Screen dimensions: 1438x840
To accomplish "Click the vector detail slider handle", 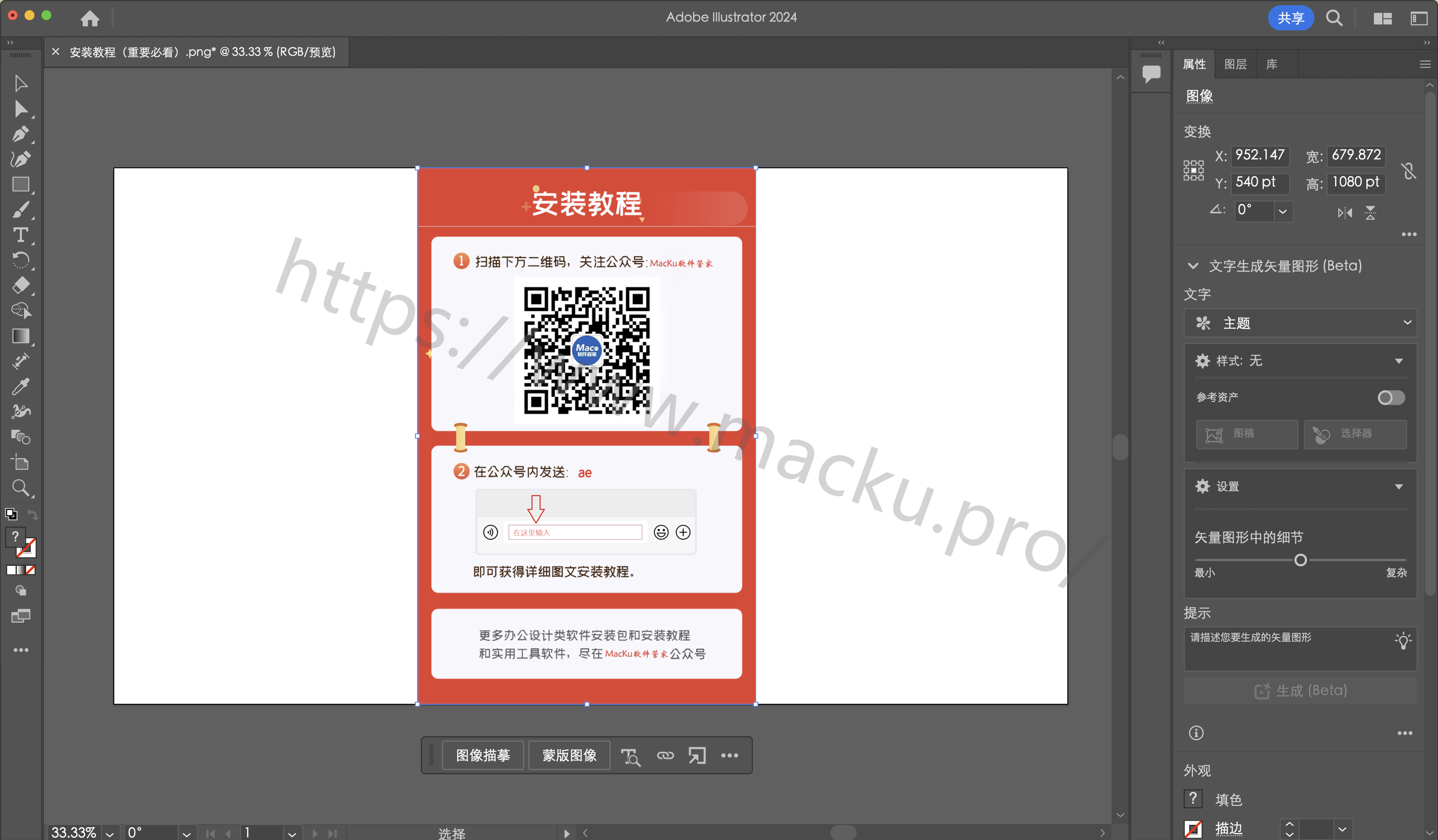I will pyautogui.click(x=1300, y=560).
